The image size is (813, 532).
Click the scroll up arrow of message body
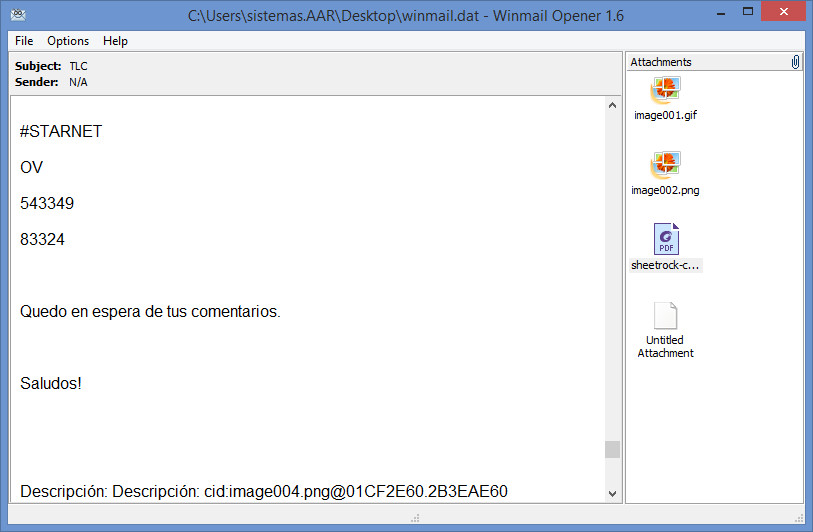(x=612, y=105)
